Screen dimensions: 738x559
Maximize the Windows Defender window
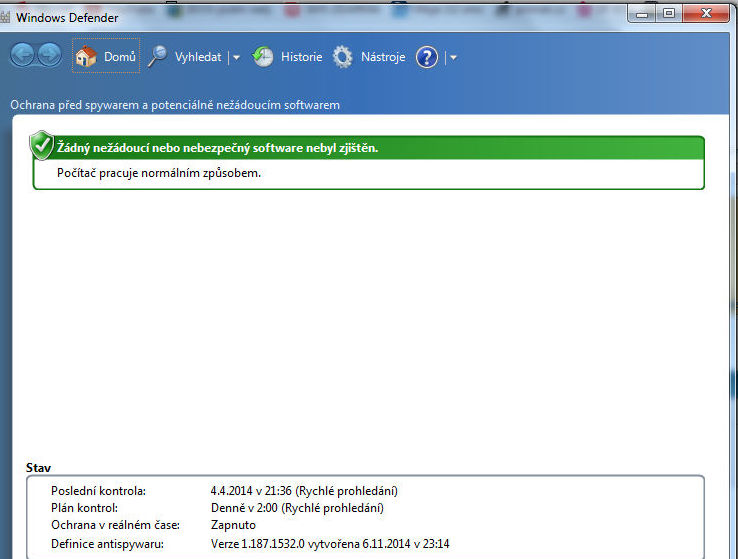[669, 14]
